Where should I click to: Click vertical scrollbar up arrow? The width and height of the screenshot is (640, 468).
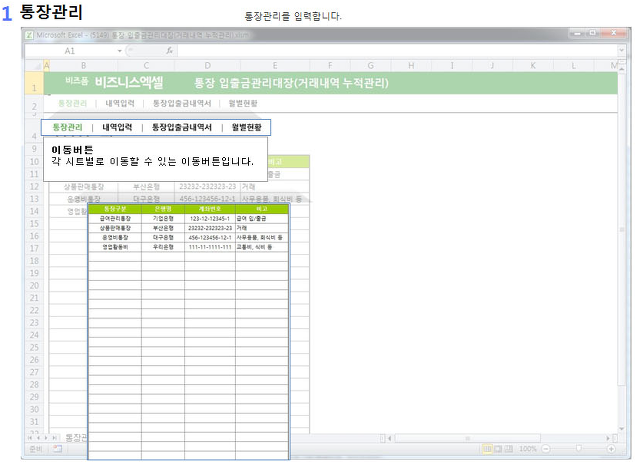pyautogui.click(x=622, y=69)
